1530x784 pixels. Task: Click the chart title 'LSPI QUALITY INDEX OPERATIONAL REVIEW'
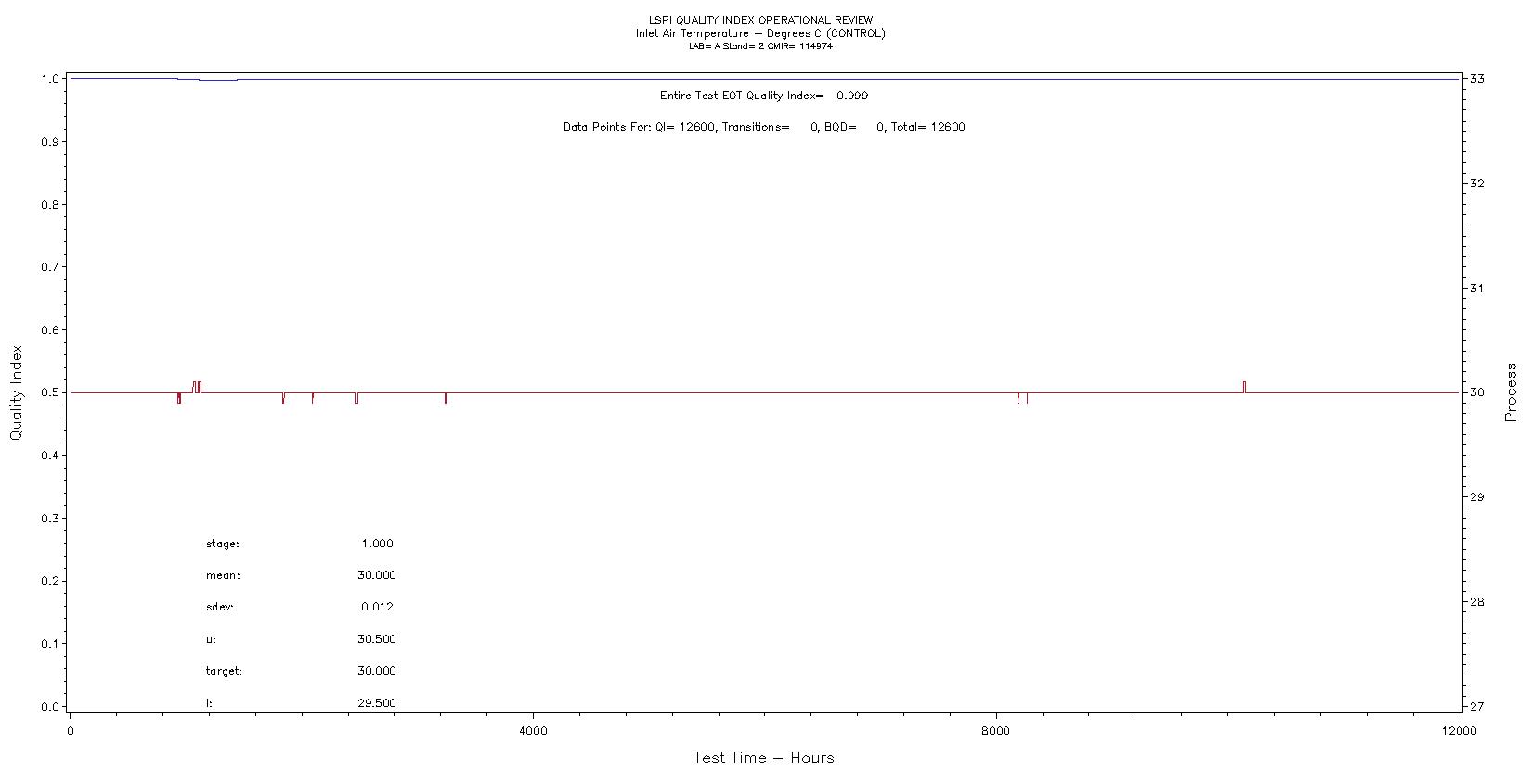[x=760, y=20]
